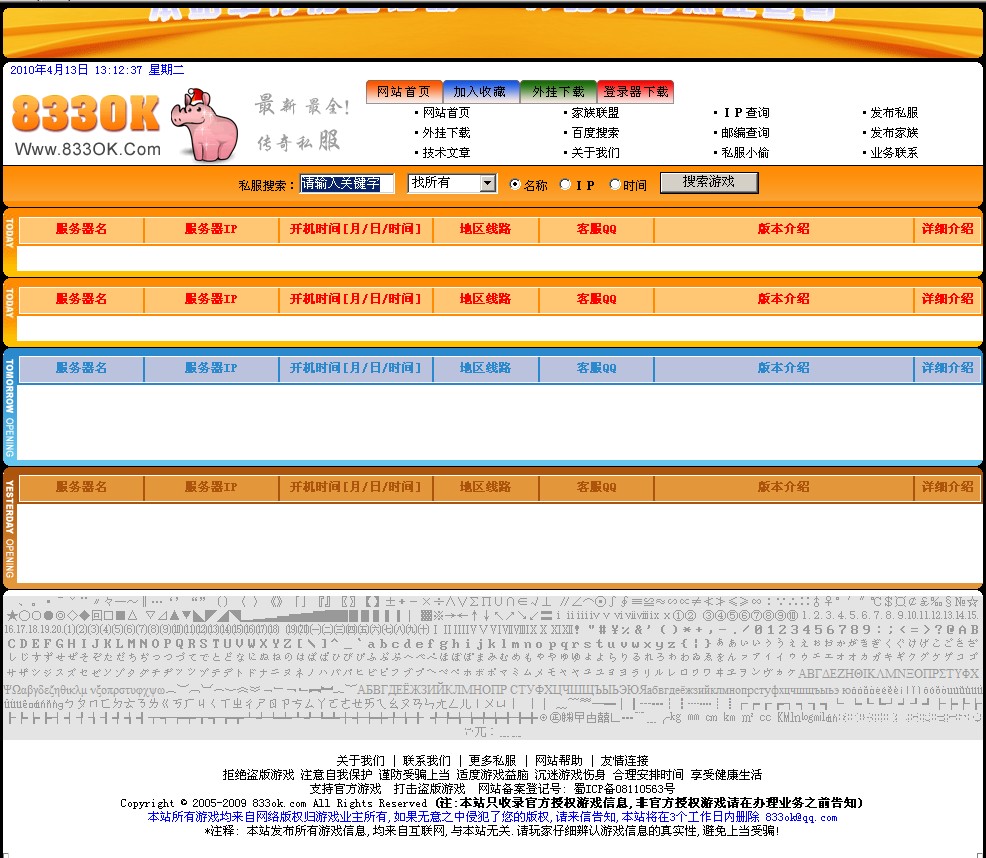Open the 登录器下载 tab
Viewport: 986px width, 858px height.
point(636,90)
